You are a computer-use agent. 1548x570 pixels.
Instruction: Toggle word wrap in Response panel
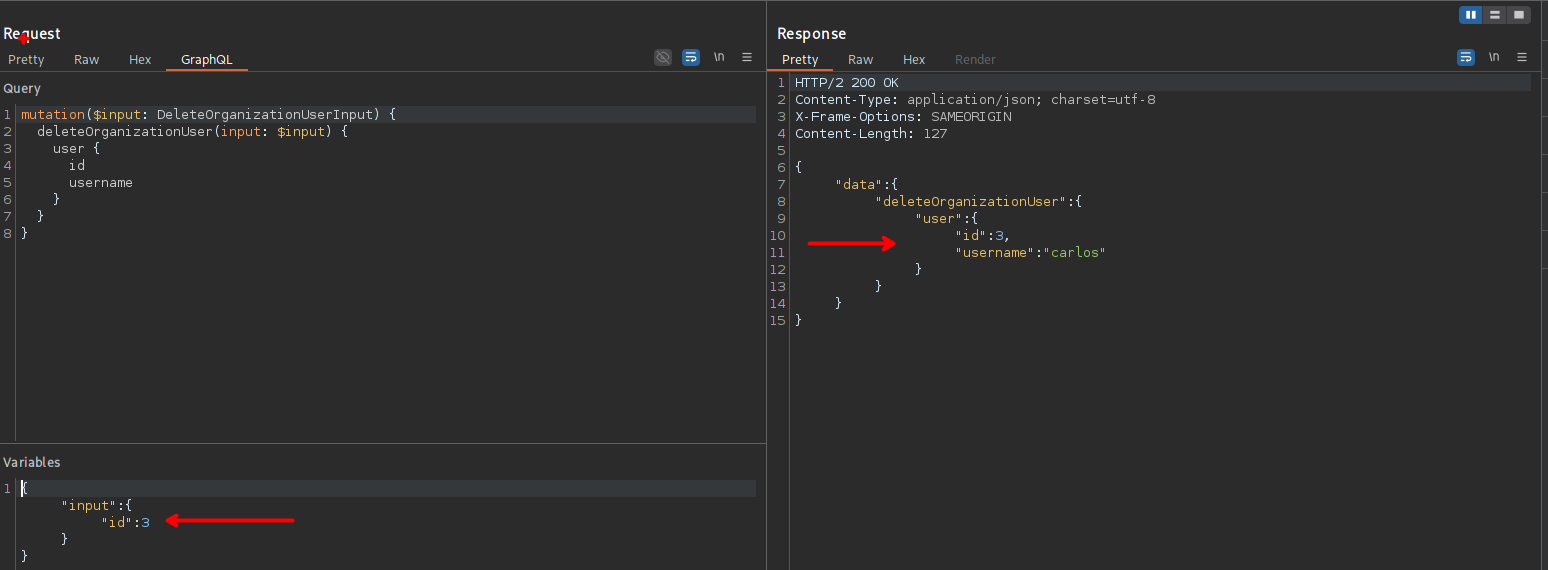coord(1466,58)
